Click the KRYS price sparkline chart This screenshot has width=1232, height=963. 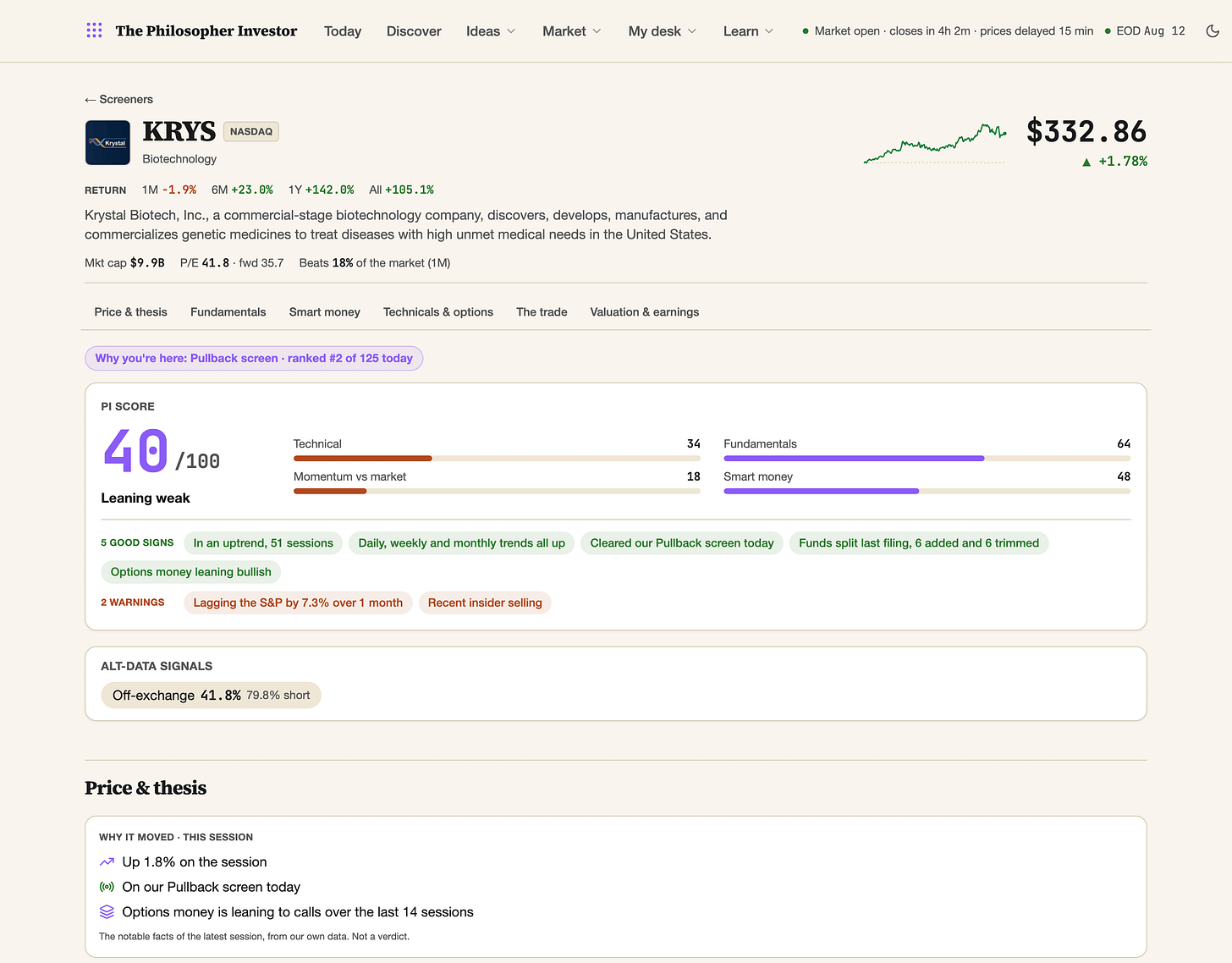(935, 143)
